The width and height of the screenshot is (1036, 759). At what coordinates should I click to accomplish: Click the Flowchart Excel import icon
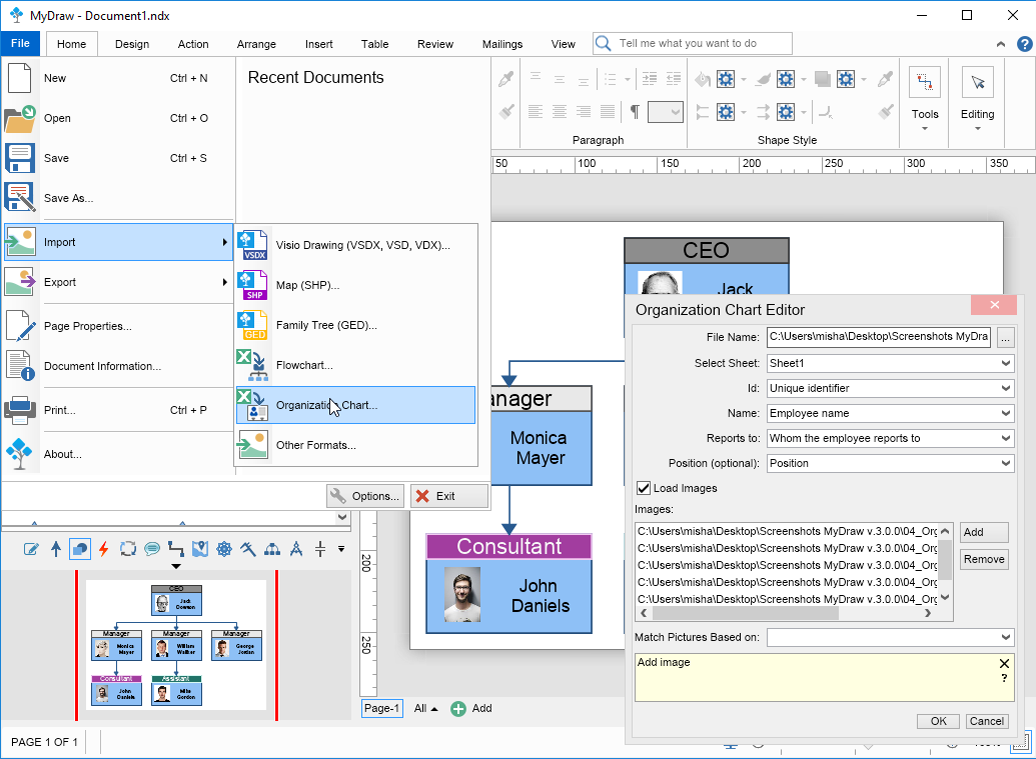click(252, 365)
